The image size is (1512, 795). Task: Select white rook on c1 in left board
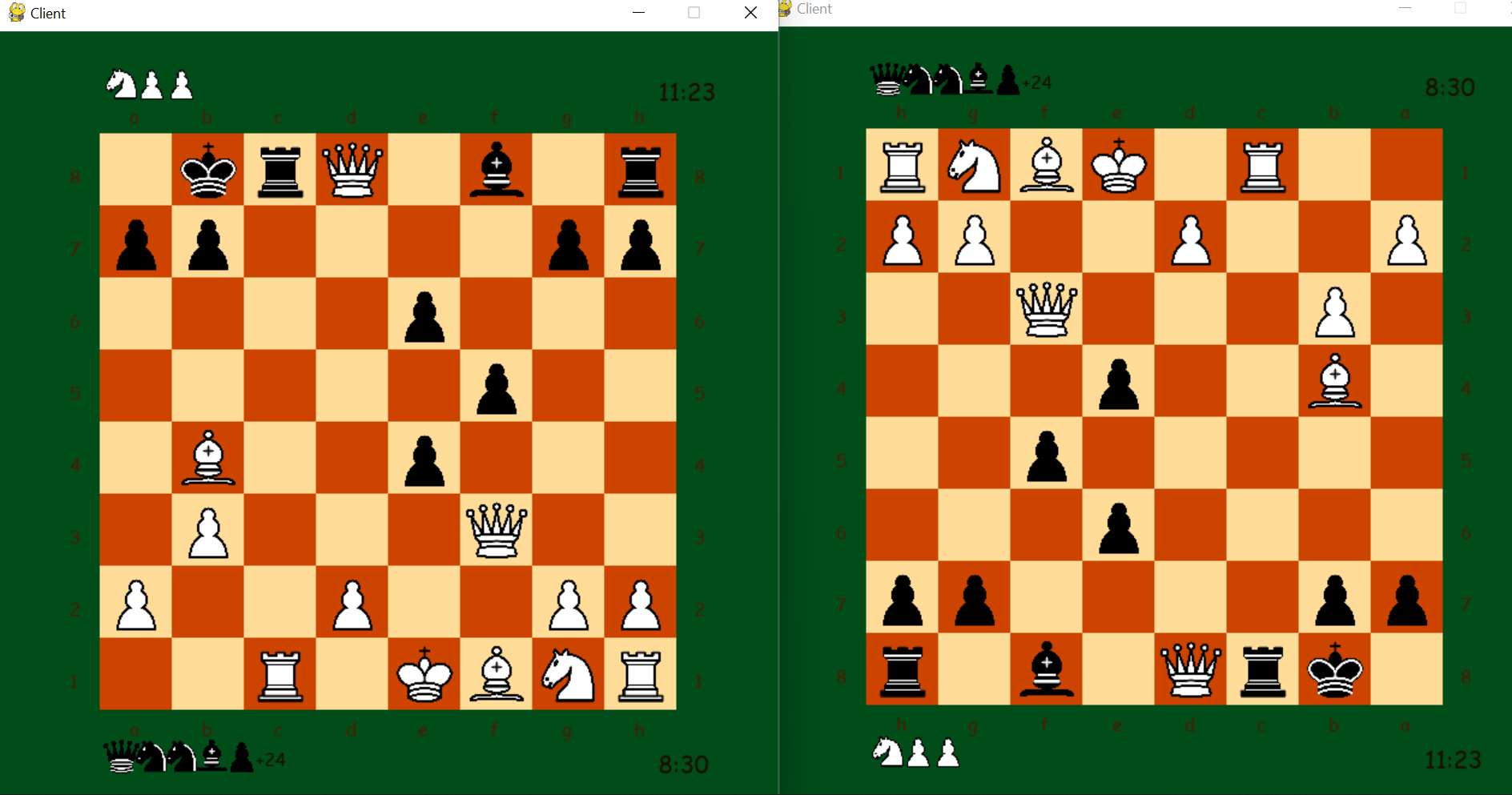tap(280, 676)
